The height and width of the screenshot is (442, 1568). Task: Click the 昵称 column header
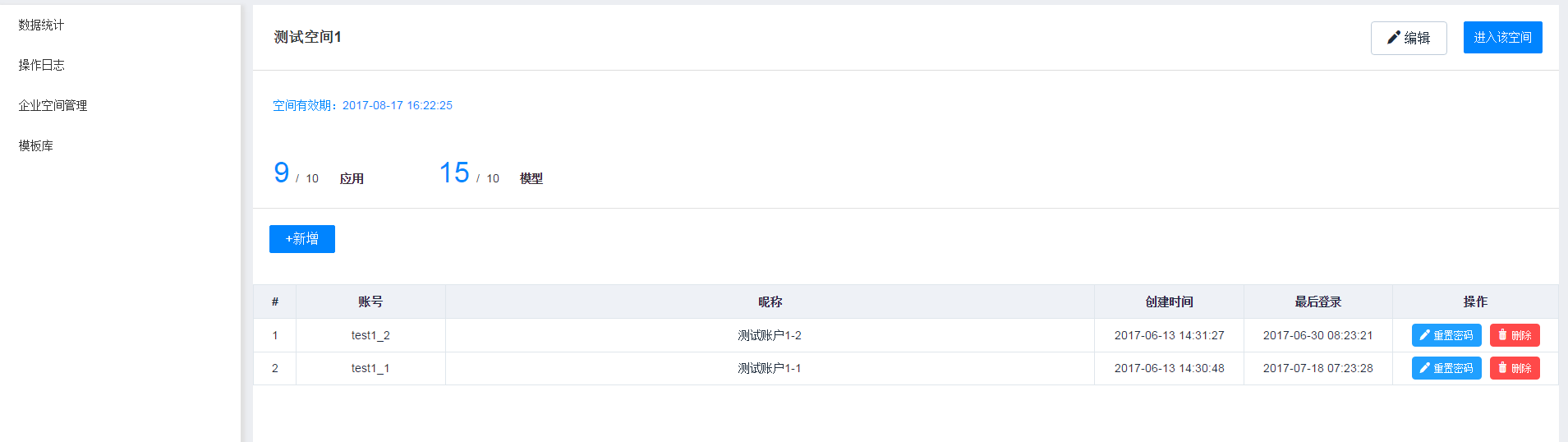tap(770, 302)
